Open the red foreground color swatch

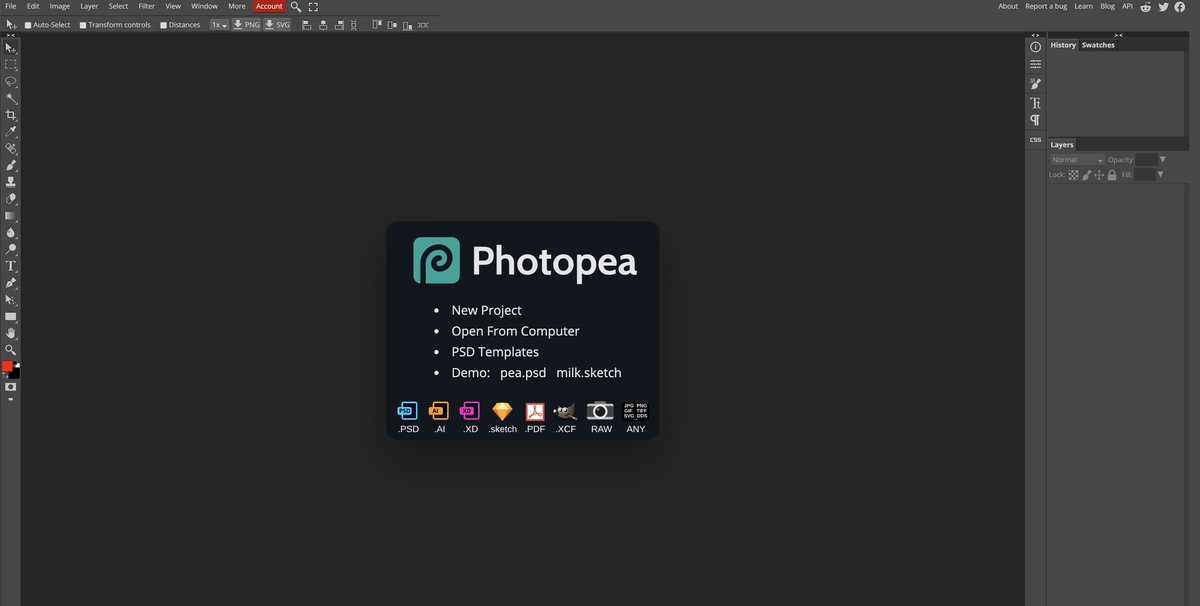click(7, 367)
